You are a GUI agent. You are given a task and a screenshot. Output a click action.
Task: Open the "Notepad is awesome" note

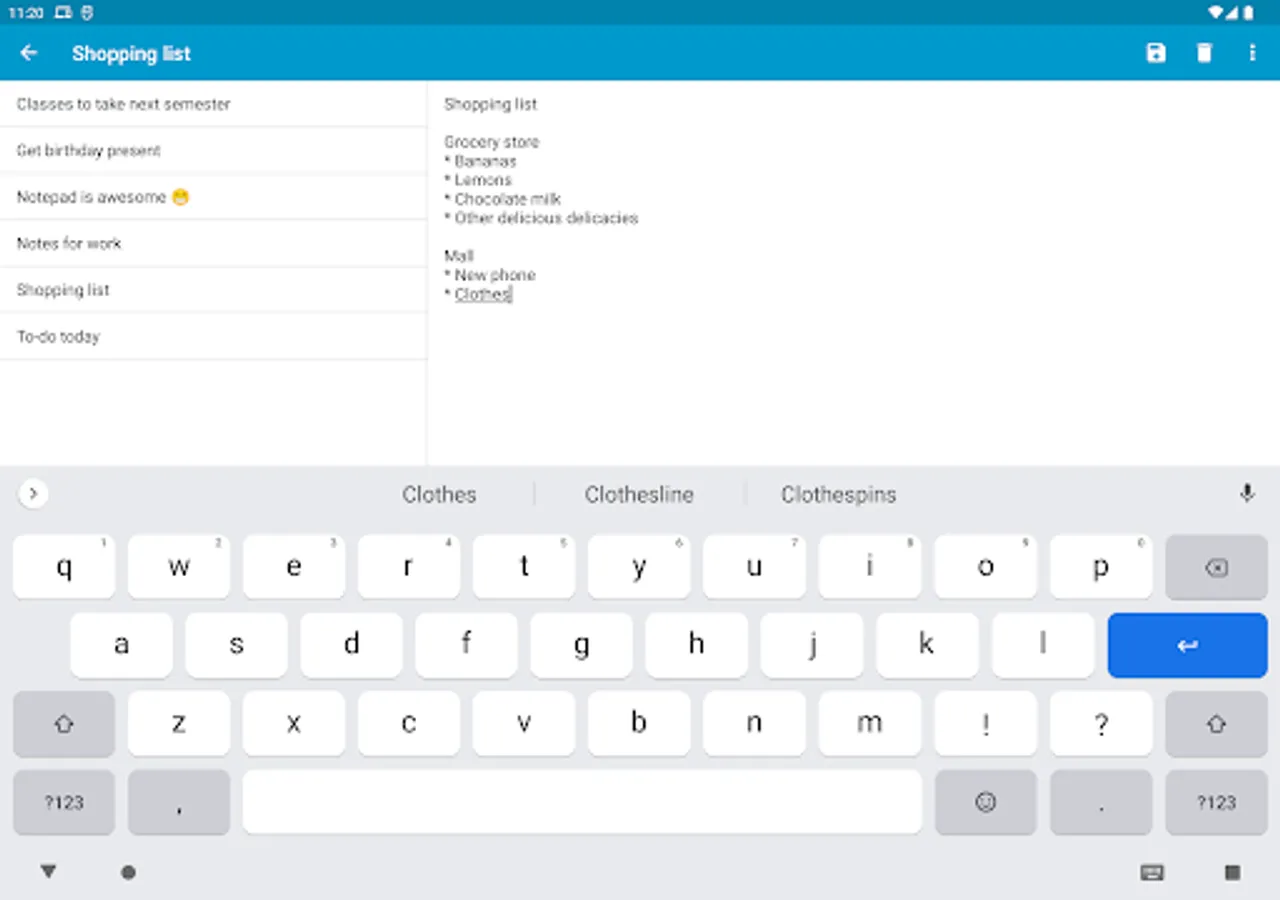coord(213,197)
